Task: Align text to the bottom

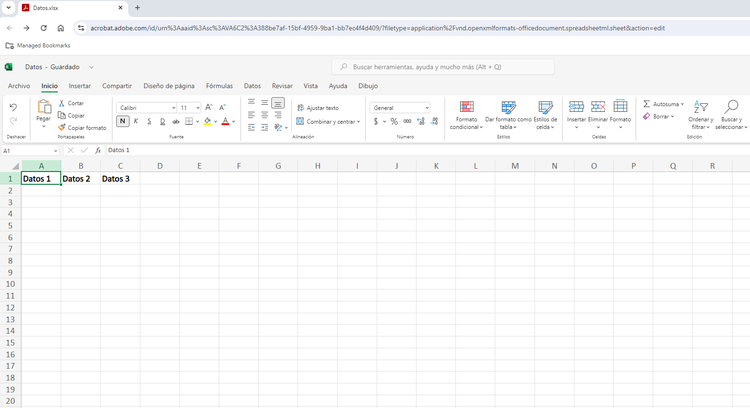Action: (278, 103)
